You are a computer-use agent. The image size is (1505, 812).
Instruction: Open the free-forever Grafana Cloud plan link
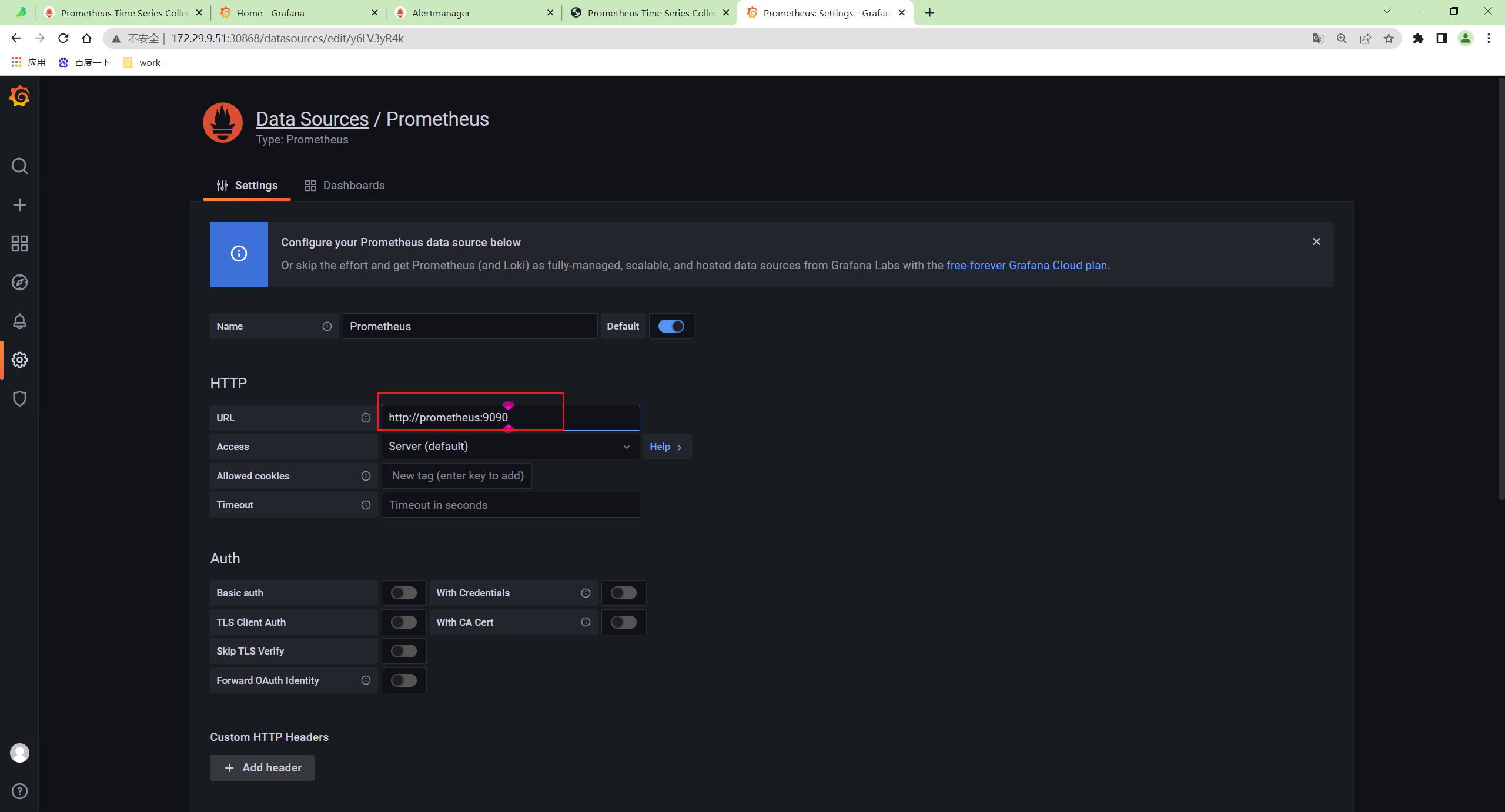point(1026,266)
